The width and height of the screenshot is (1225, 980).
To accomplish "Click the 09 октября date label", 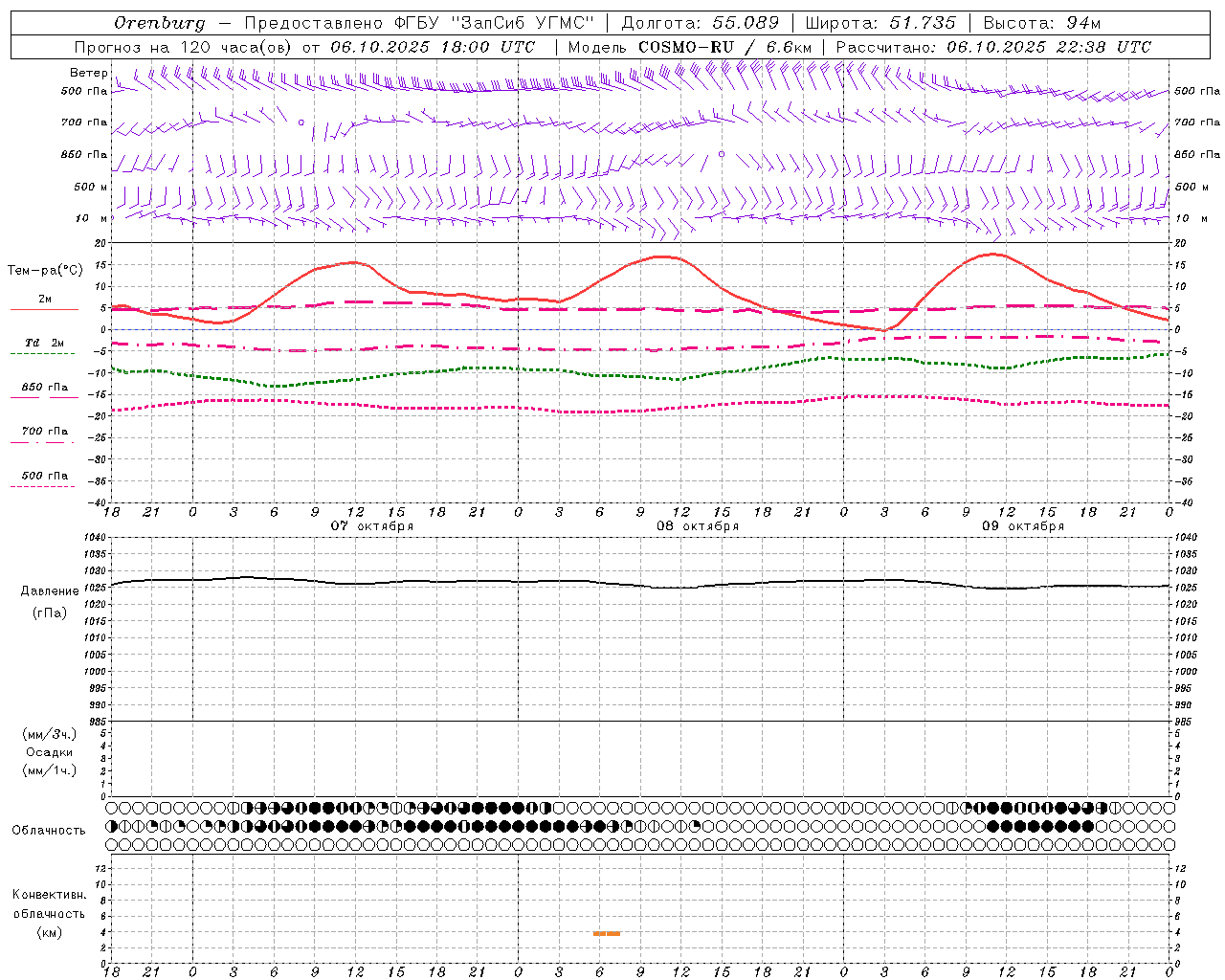I will (1023, 526).
